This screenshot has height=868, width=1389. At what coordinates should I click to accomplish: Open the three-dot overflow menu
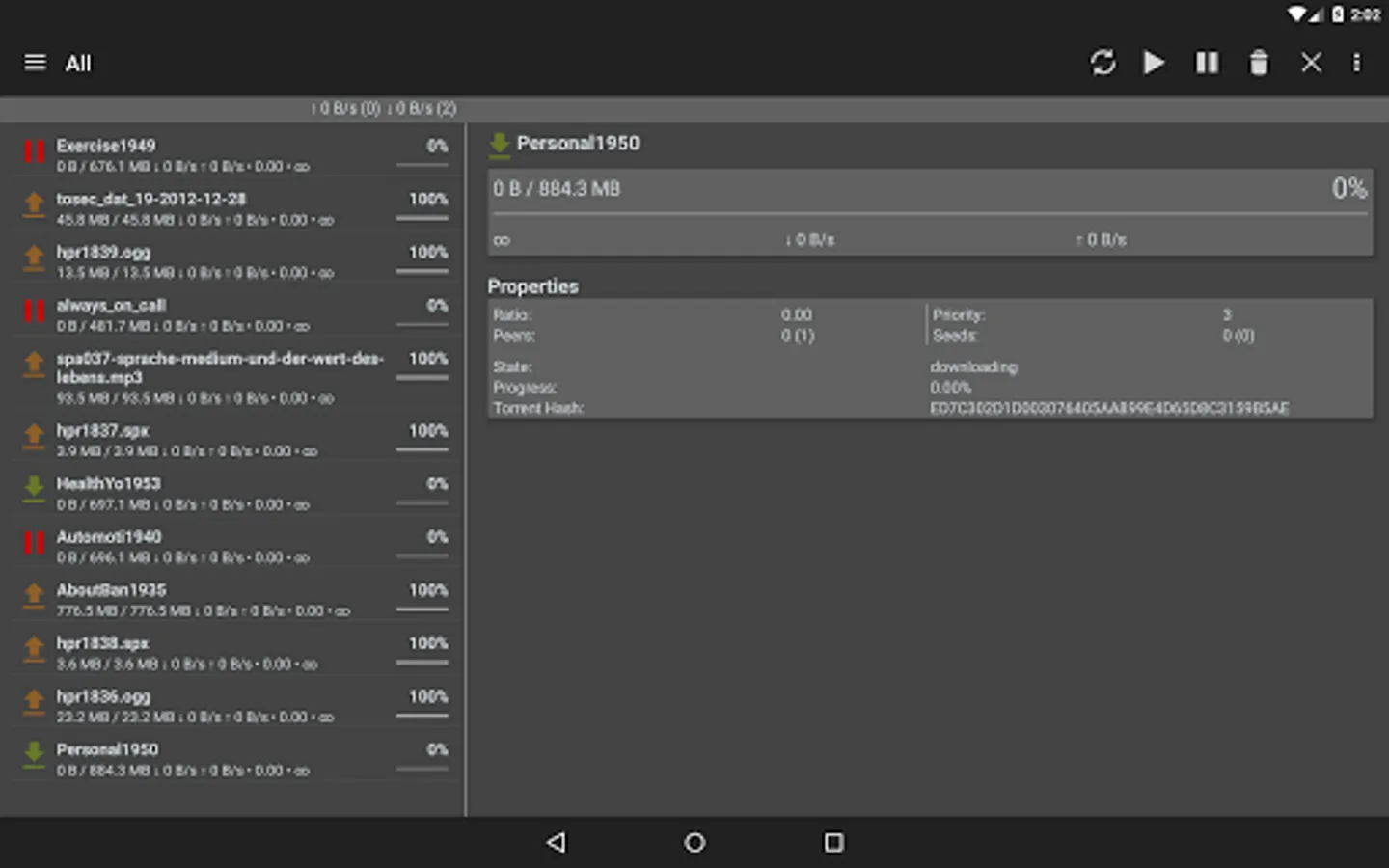[1356, 63]
